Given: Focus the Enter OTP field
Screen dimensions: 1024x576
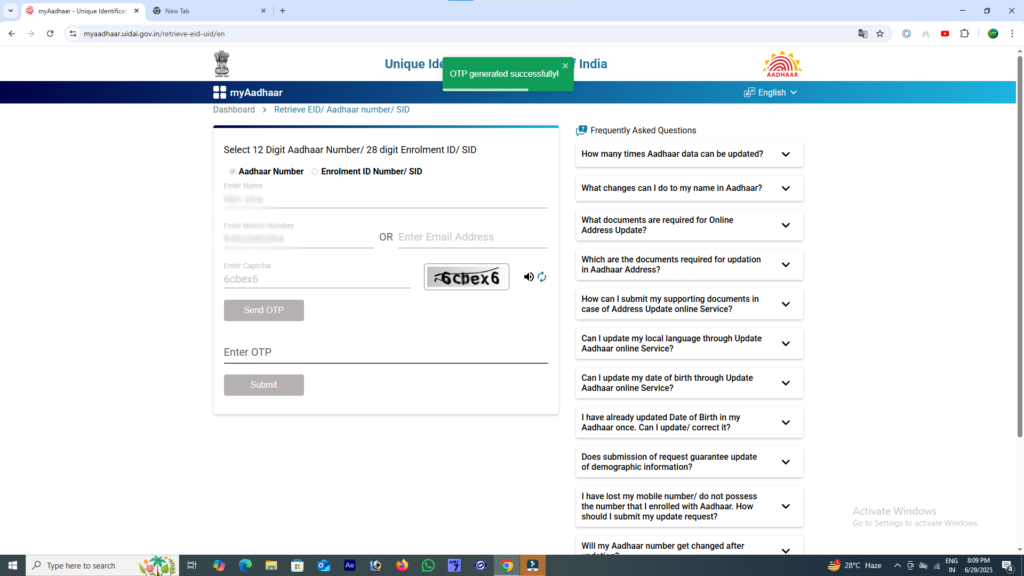Looking at the screenshot, I should click(x=386, y=353).
